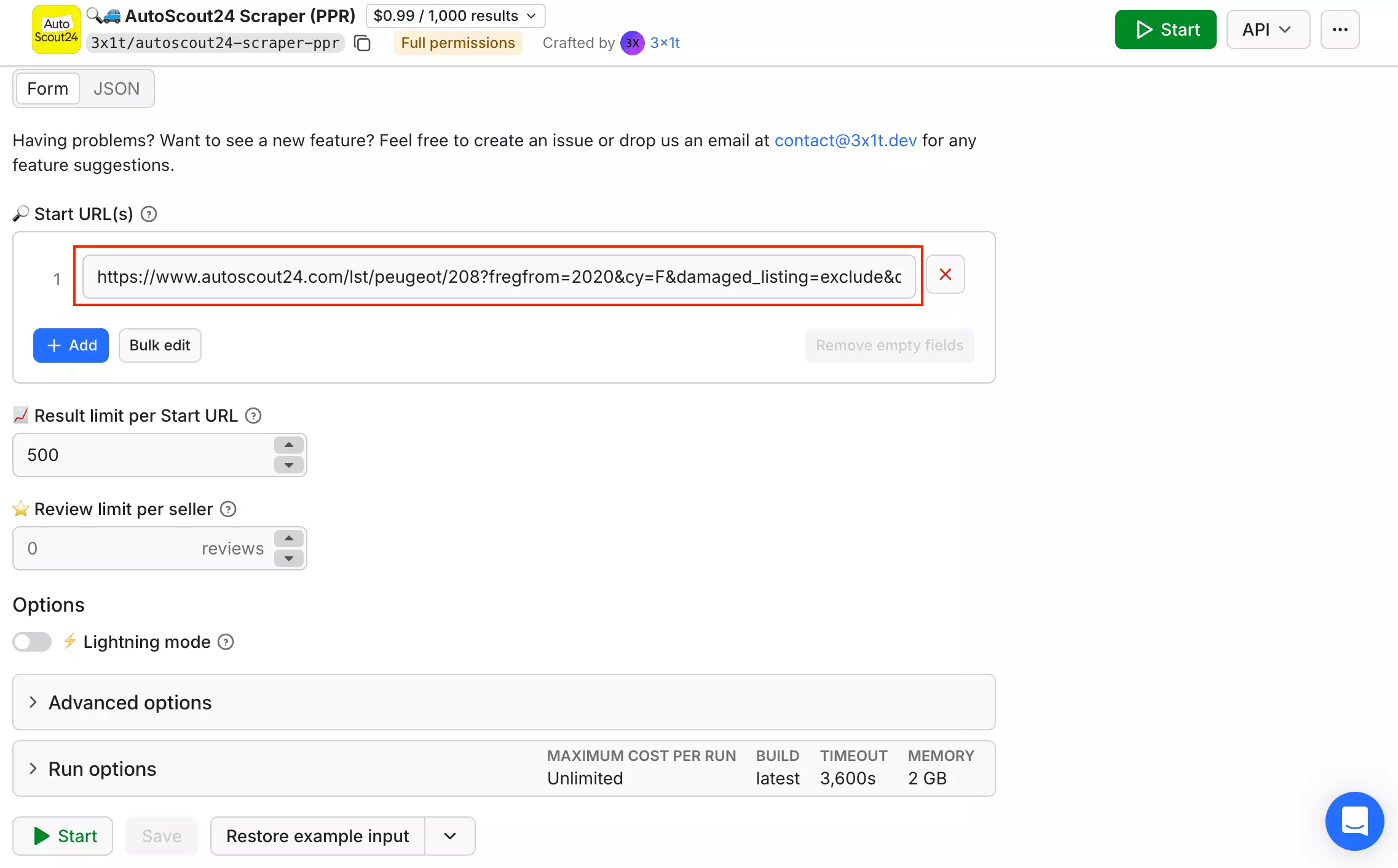1398x868 pixels.
Task: Open the chat support bubble
Action: pos(1354,821)
